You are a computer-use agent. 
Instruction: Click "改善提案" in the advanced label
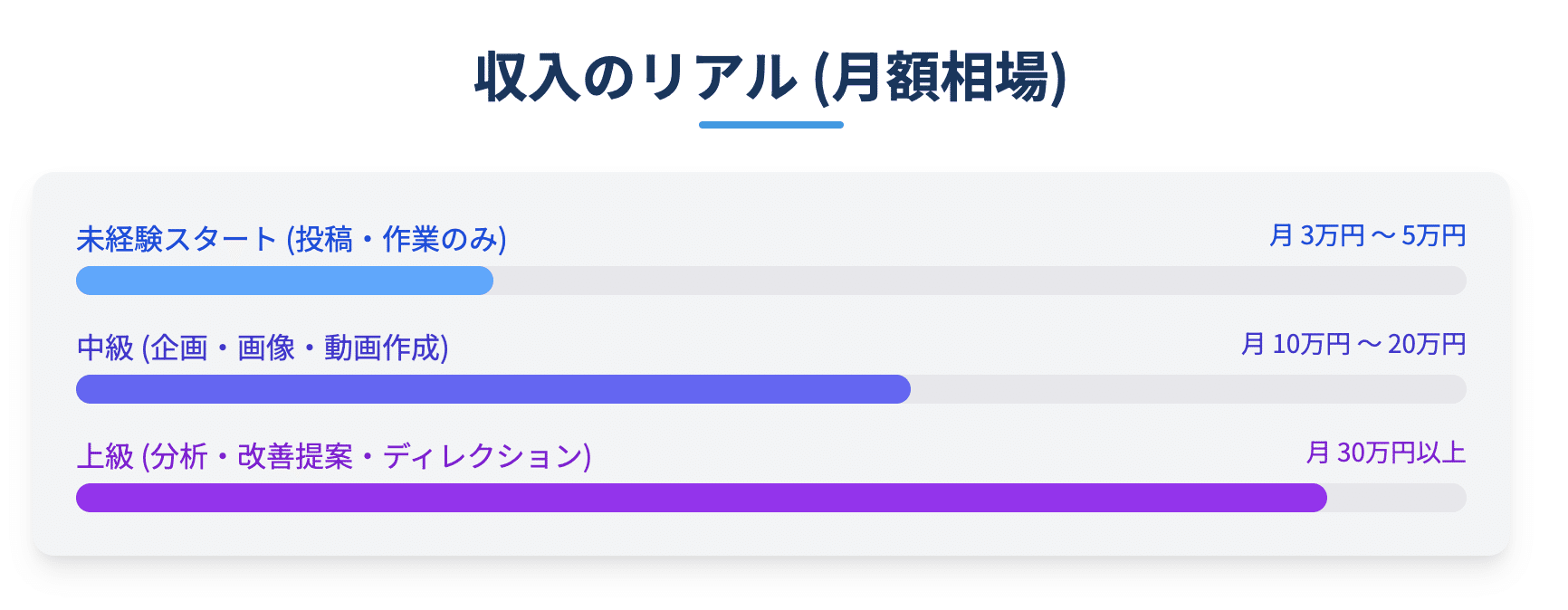(x=295, y=456)
